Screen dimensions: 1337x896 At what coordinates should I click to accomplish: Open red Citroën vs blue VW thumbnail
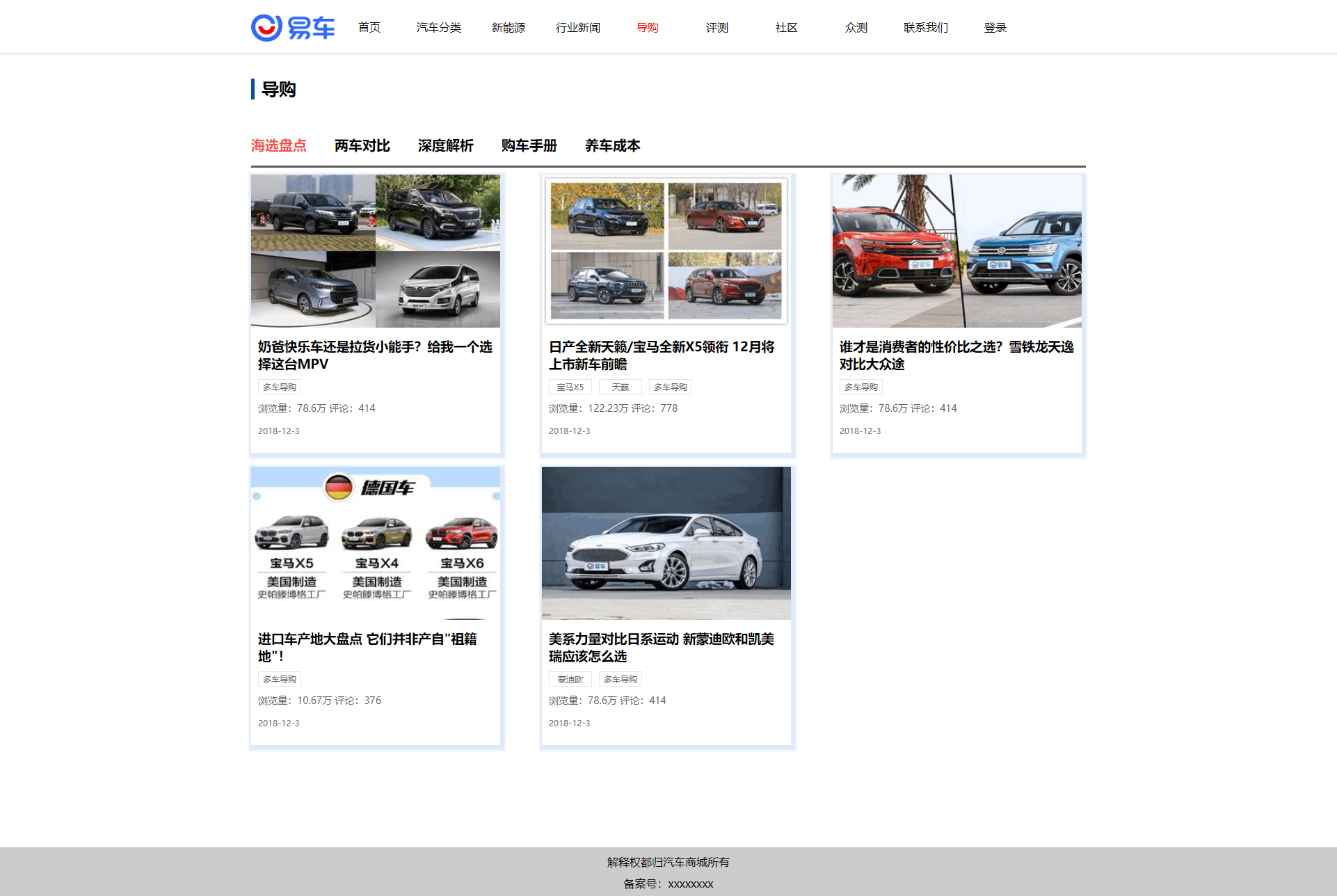(x=957, y=251)
